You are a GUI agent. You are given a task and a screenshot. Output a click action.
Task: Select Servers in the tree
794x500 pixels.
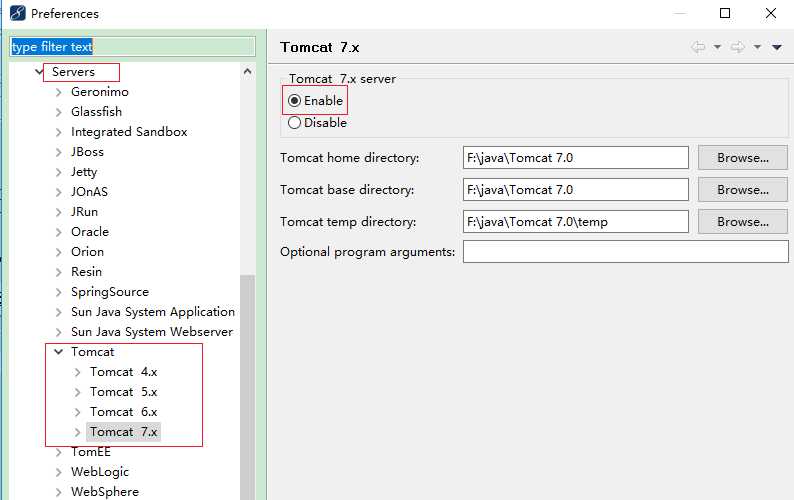(73, 71)
